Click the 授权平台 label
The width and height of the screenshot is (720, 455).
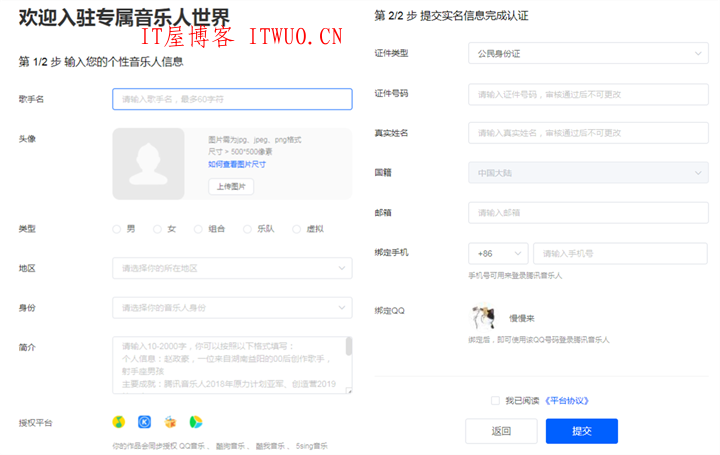pos(35,423)
